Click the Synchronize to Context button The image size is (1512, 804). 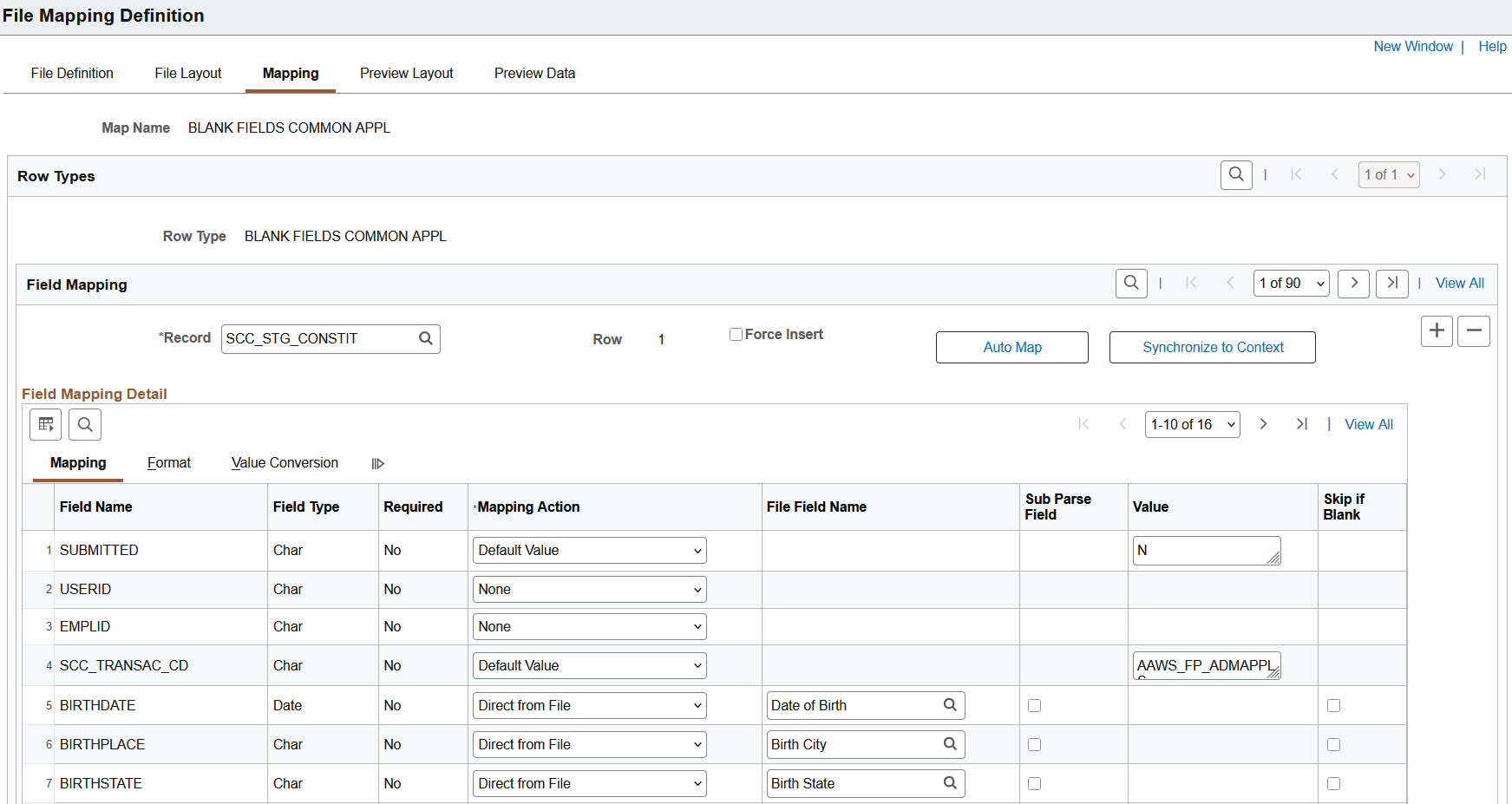pyautogui.click(x=1212, y=348)
